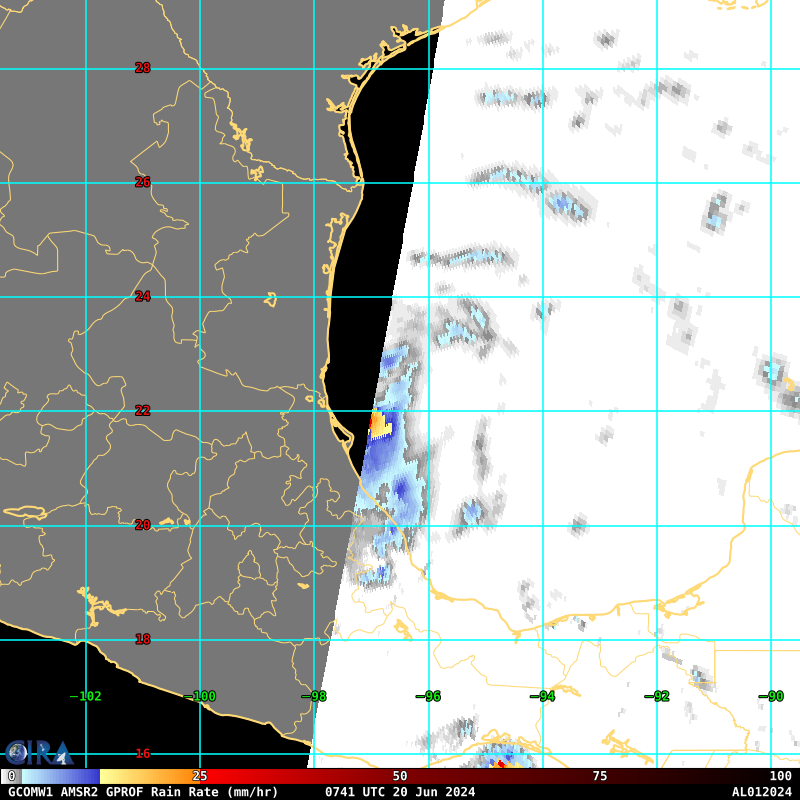Image resolution: width=800 pixels, height=800 pixels.
Task: Click the longitude label -100
Action: [x=199, y=696]
